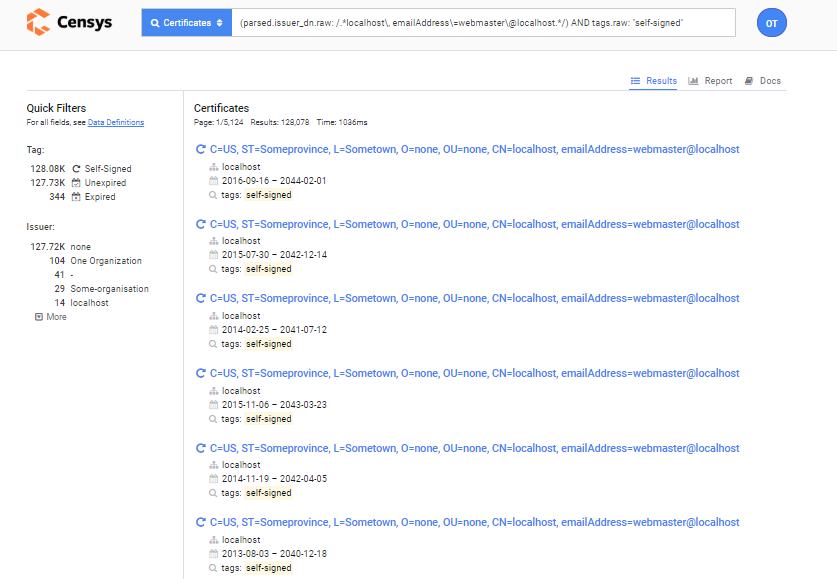The height and width of the screenshot is (579, 837).
Task: Click self-signed icon of the 2015-07-30 certificate
Action: 201,224
